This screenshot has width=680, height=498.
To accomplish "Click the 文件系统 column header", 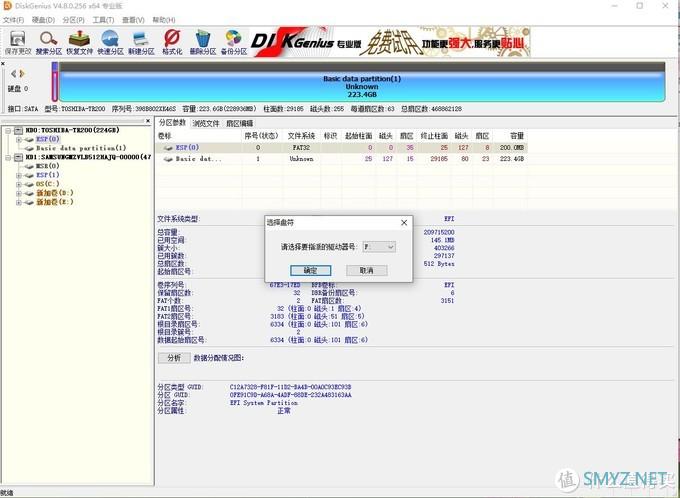I will [301, 136].
